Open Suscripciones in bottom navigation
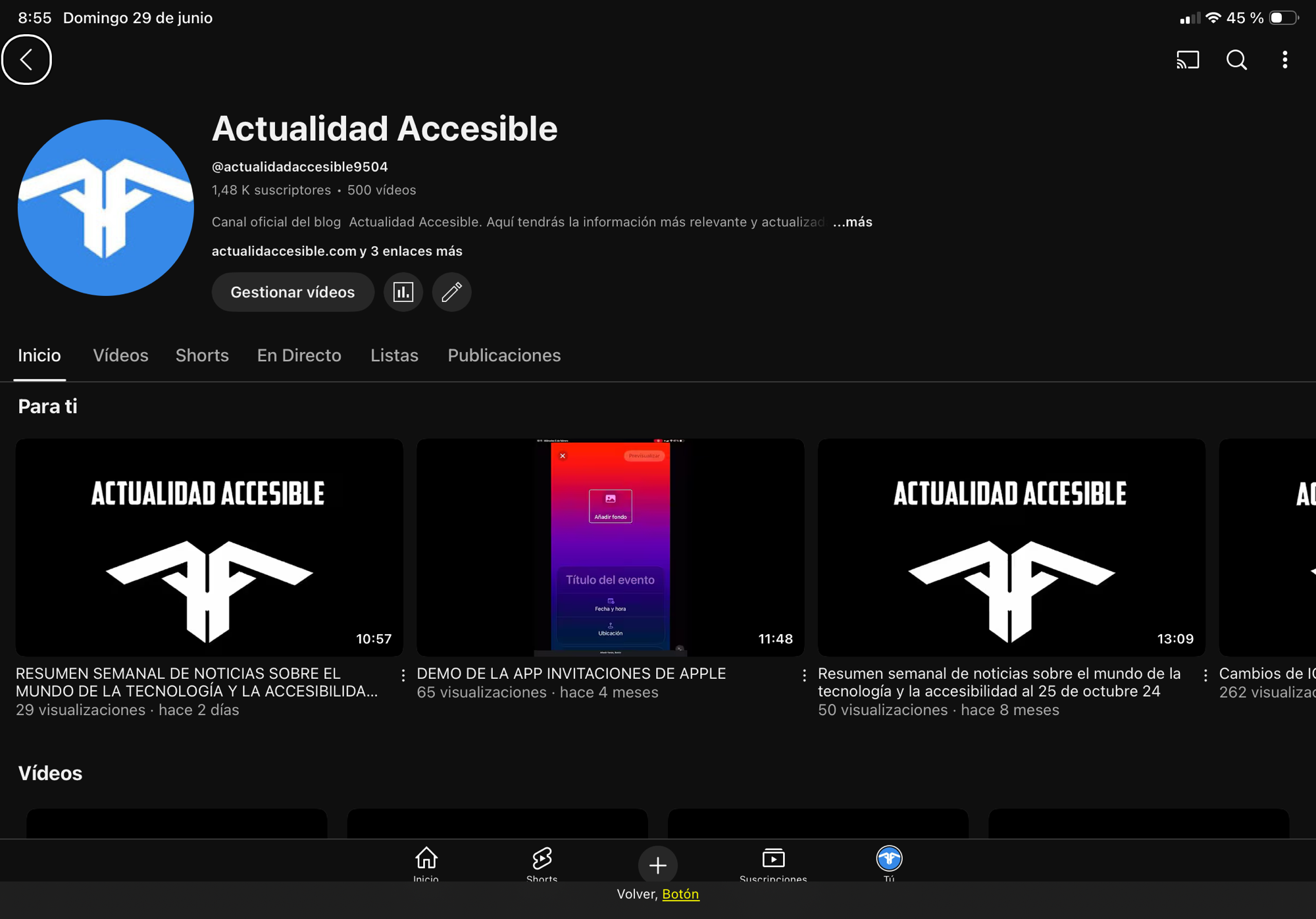1316x919 pixels. (773, 864)
